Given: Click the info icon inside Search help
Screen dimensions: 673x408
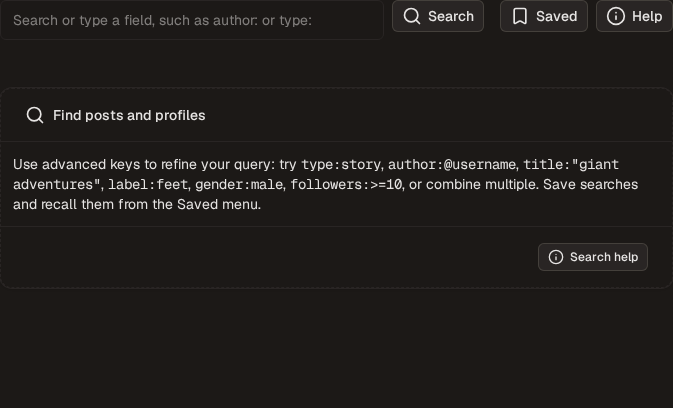Looking at the screenshot, I should click(556, 257).
